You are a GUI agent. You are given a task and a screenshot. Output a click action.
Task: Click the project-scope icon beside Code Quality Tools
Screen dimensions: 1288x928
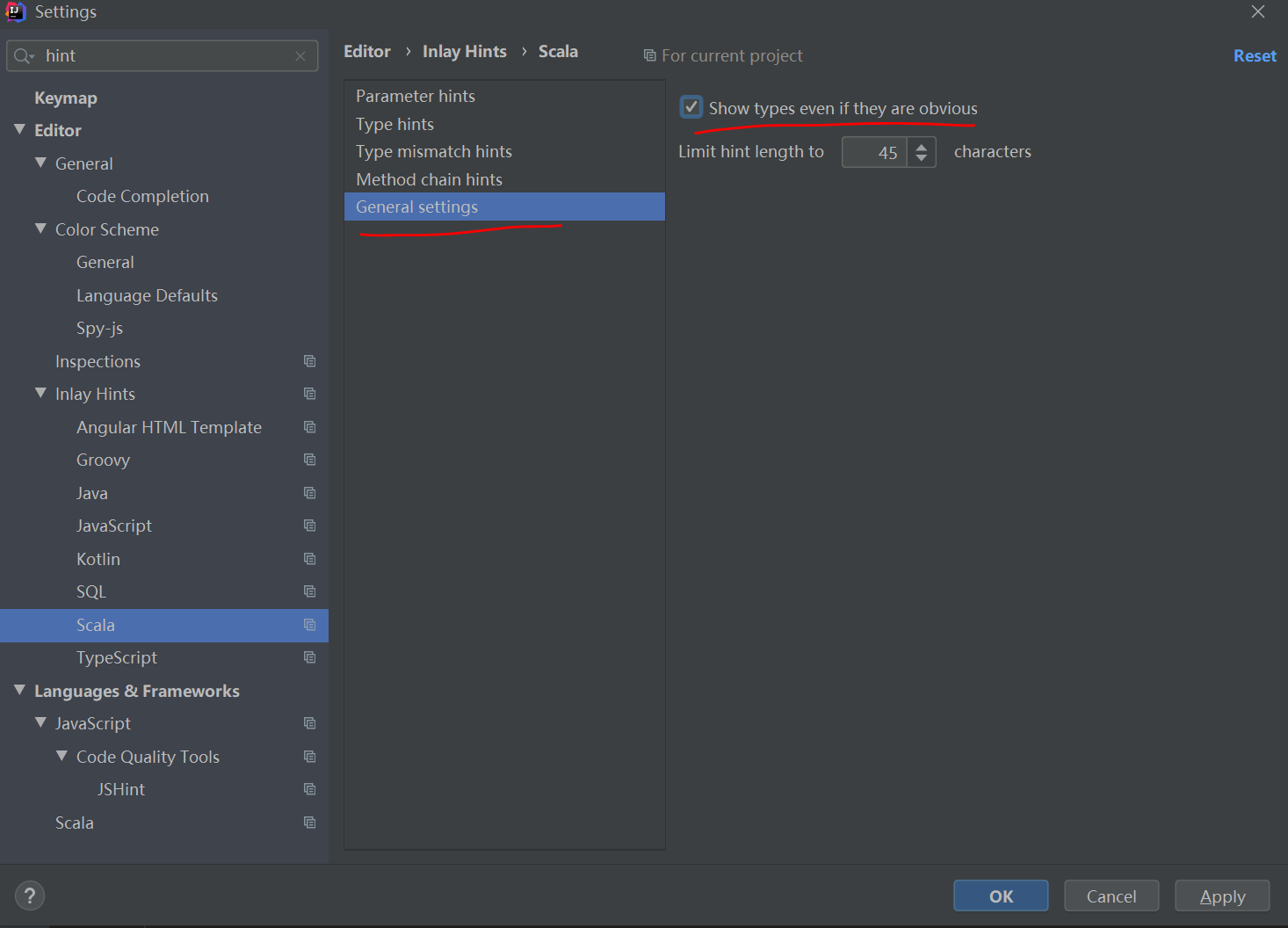tap(310, 757)
